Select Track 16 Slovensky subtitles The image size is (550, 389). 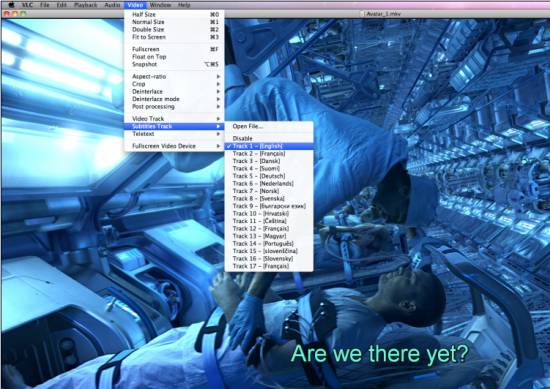[x=269, y=259]
